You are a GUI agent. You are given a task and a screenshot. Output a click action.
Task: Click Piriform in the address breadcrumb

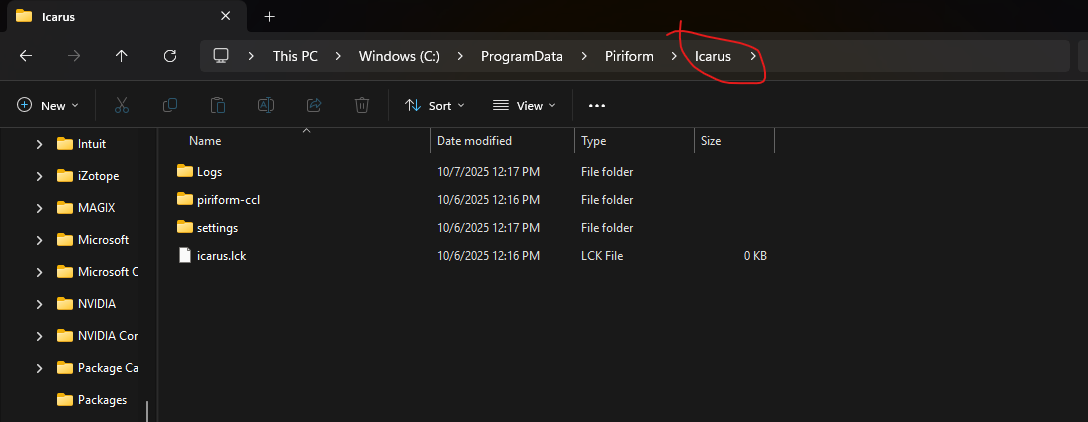click(x=629, y=56)
